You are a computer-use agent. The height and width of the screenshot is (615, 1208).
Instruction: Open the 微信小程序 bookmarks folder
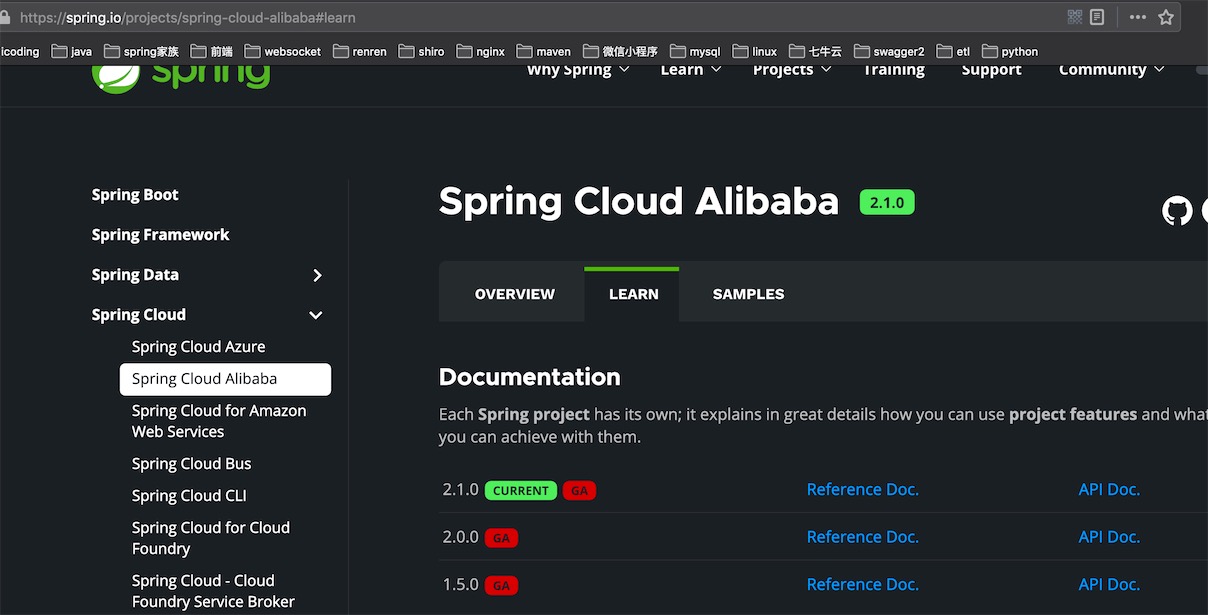coord(620,51)
